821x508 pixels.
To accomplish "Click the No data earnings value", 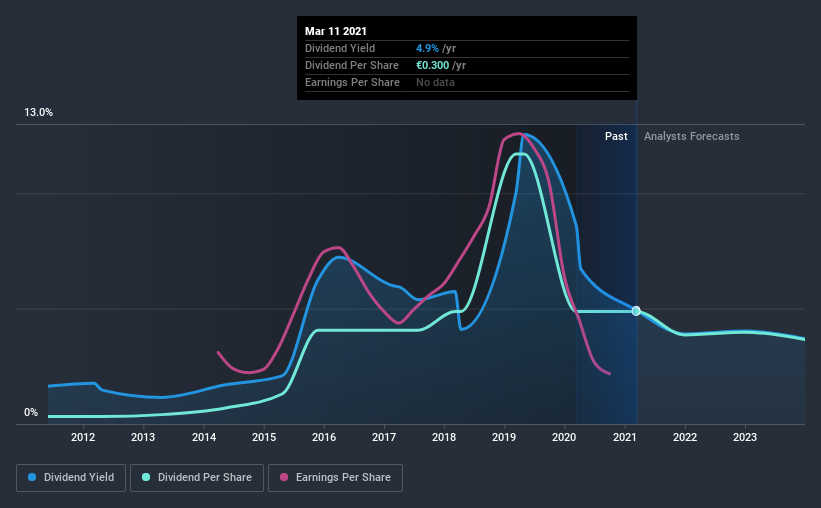I will 435,82.
